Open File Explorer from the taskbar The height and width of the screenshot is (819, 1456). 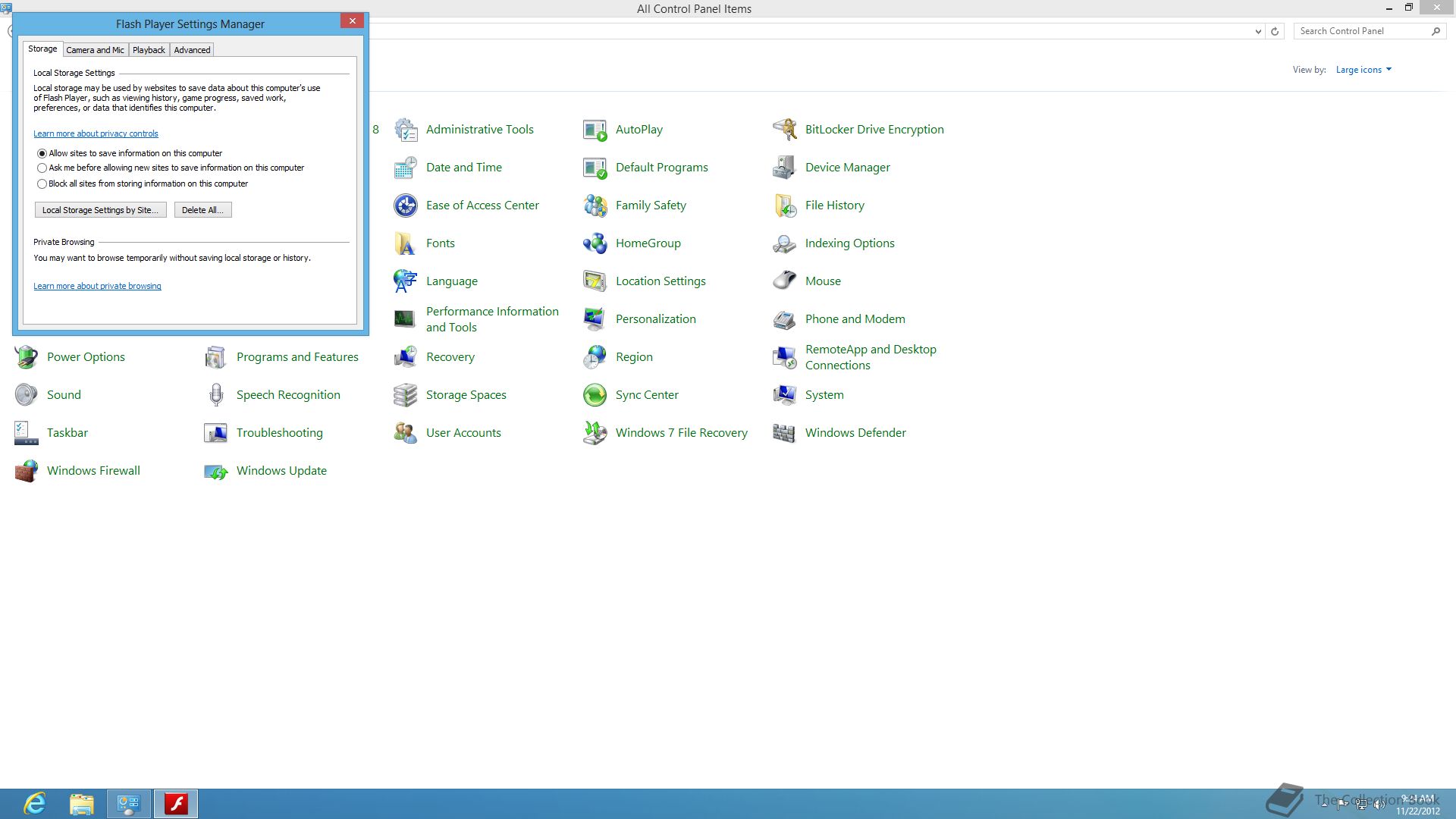[x=82, y=803]
